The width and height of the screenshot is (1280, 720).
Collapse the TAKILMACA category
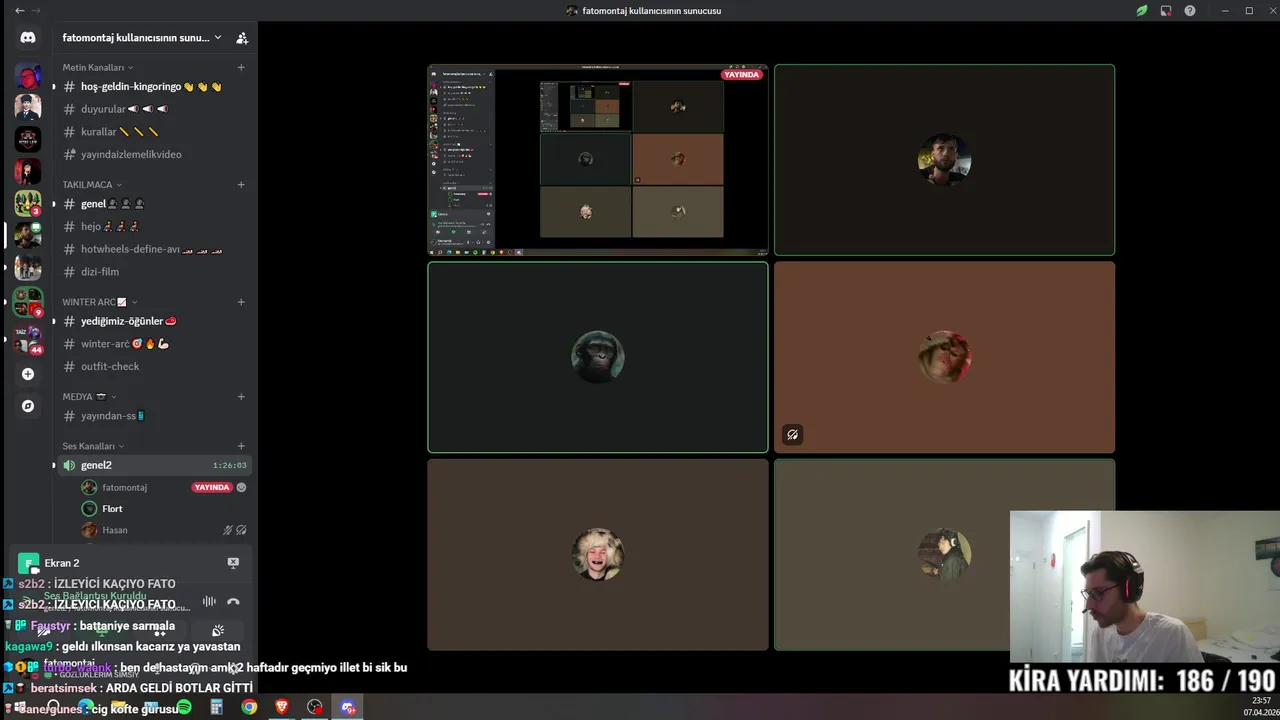pos(92,184)
